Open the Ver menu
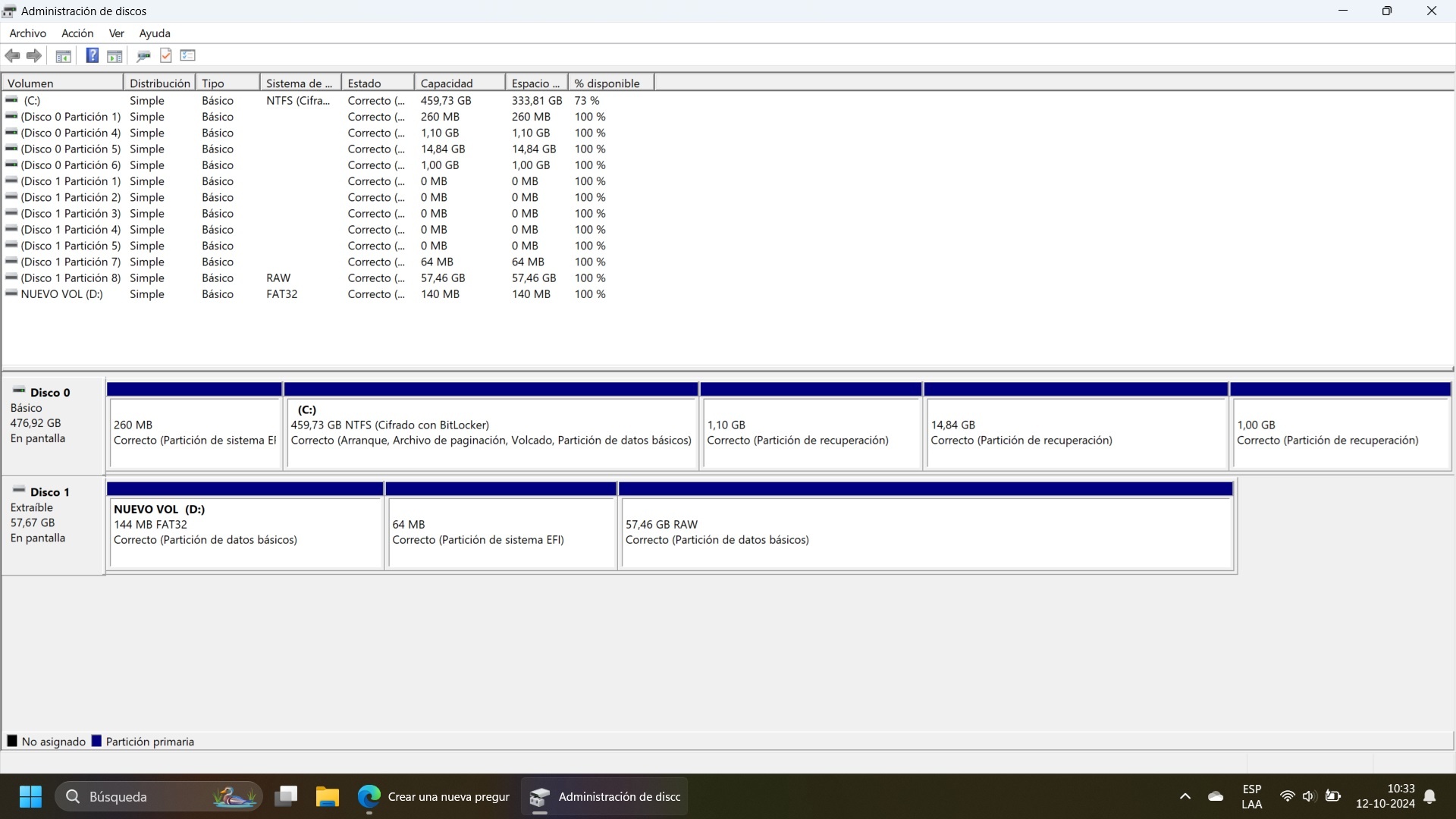The width and height of the screenshot is (1456, 819). [116, 33]
